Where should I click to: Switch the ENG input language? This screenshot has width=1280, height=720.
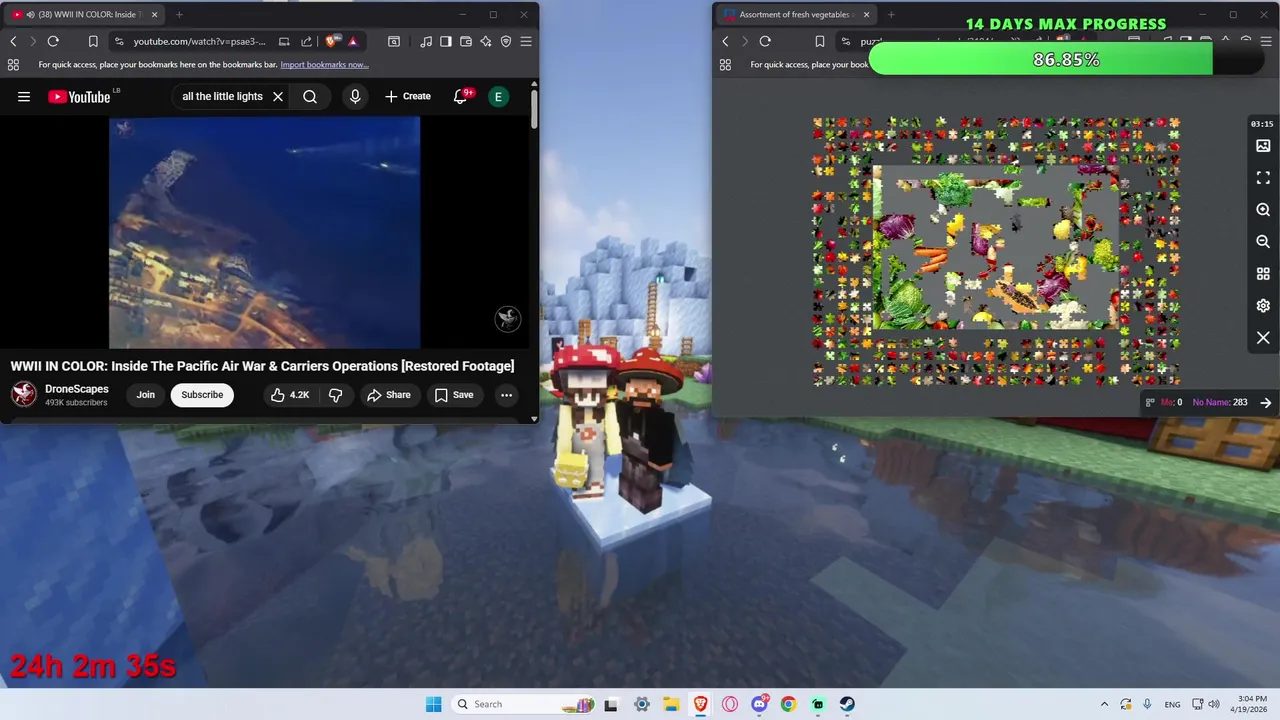coord(1172,704)
